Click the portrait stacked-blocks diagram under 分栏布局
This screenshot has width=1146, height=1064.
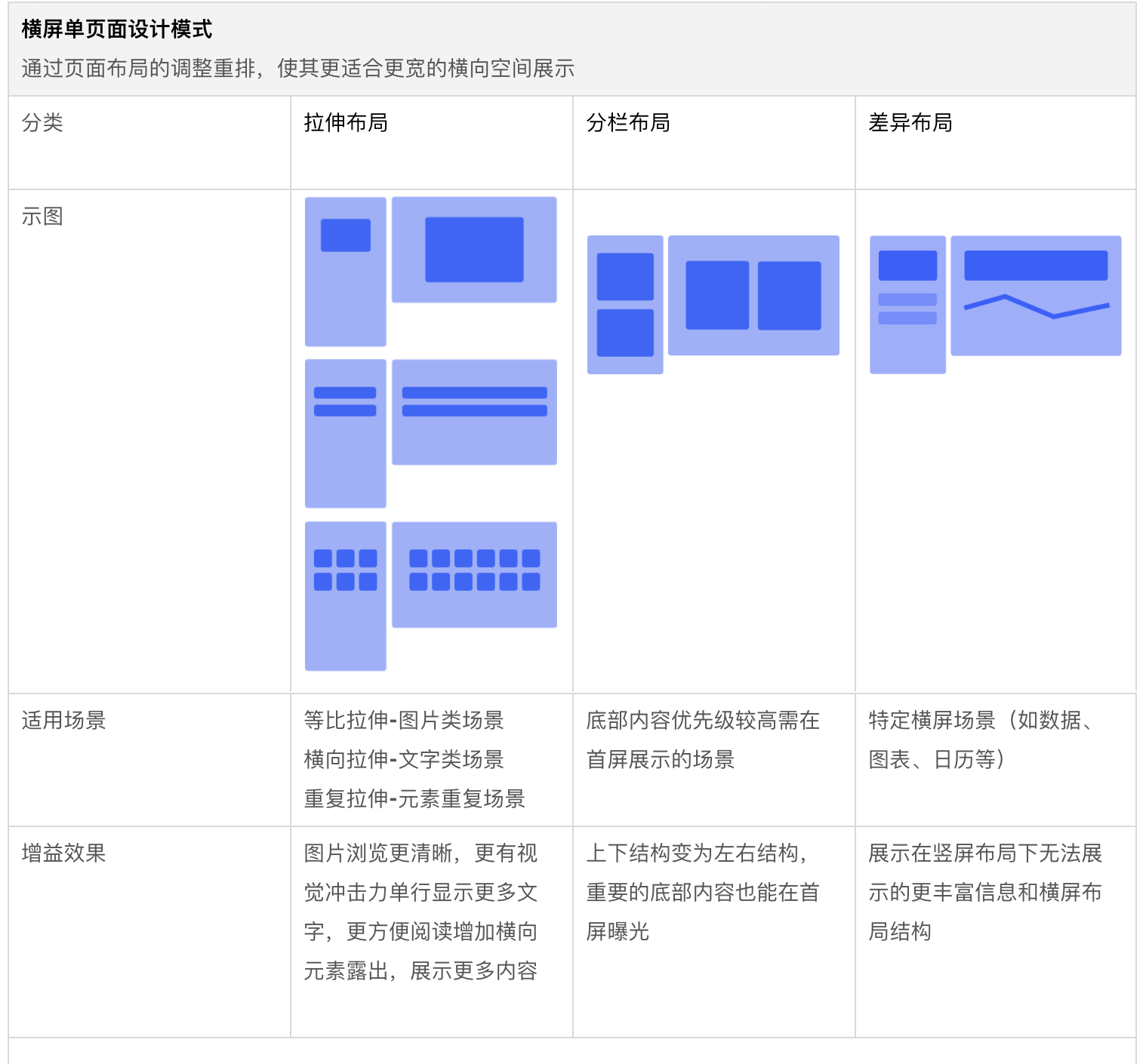[x=625, y=305]
